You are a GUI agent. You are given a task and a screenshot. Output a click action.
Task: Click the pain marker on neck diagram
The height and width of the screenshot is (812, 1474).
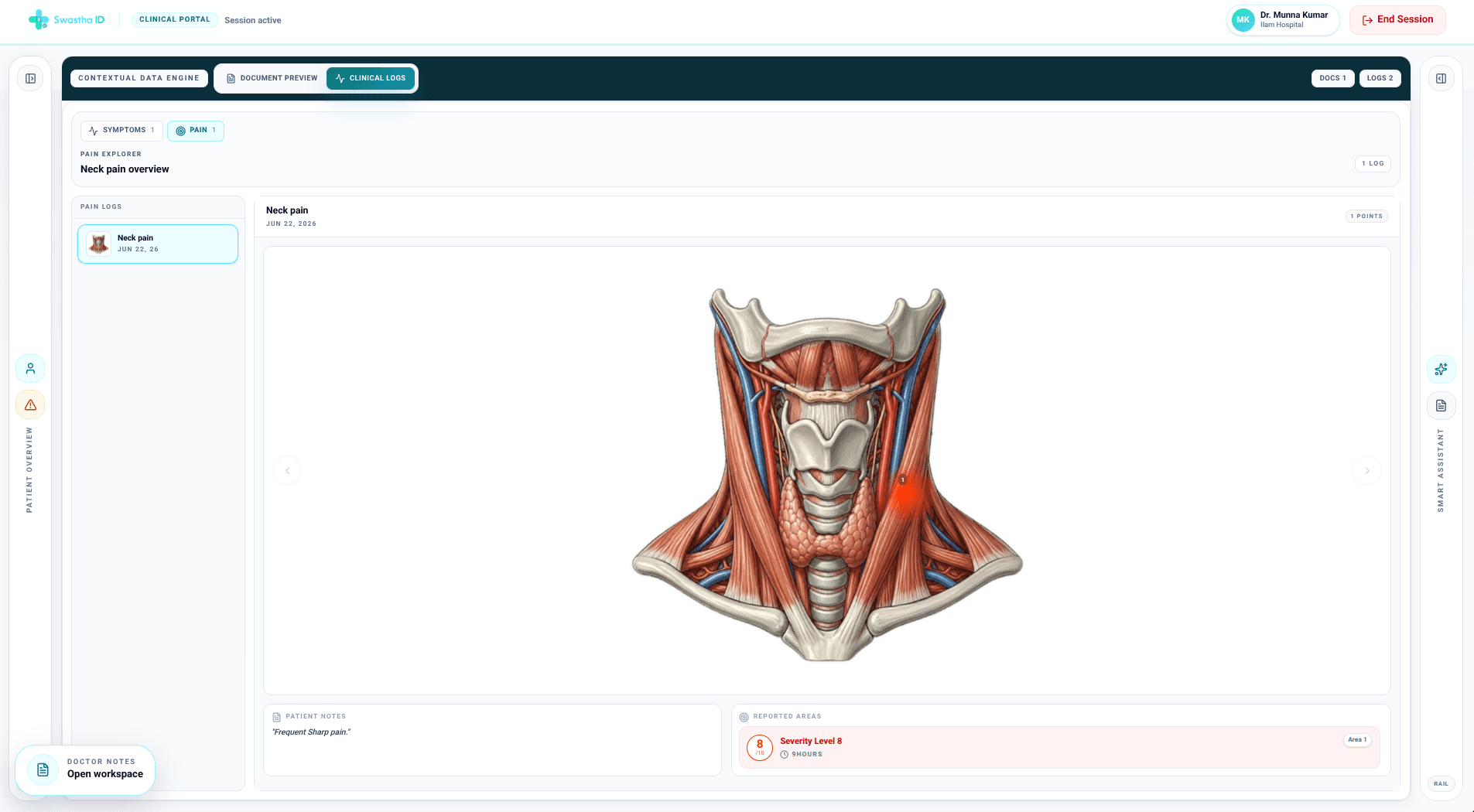pyautogui.click(x=903, y=480)
